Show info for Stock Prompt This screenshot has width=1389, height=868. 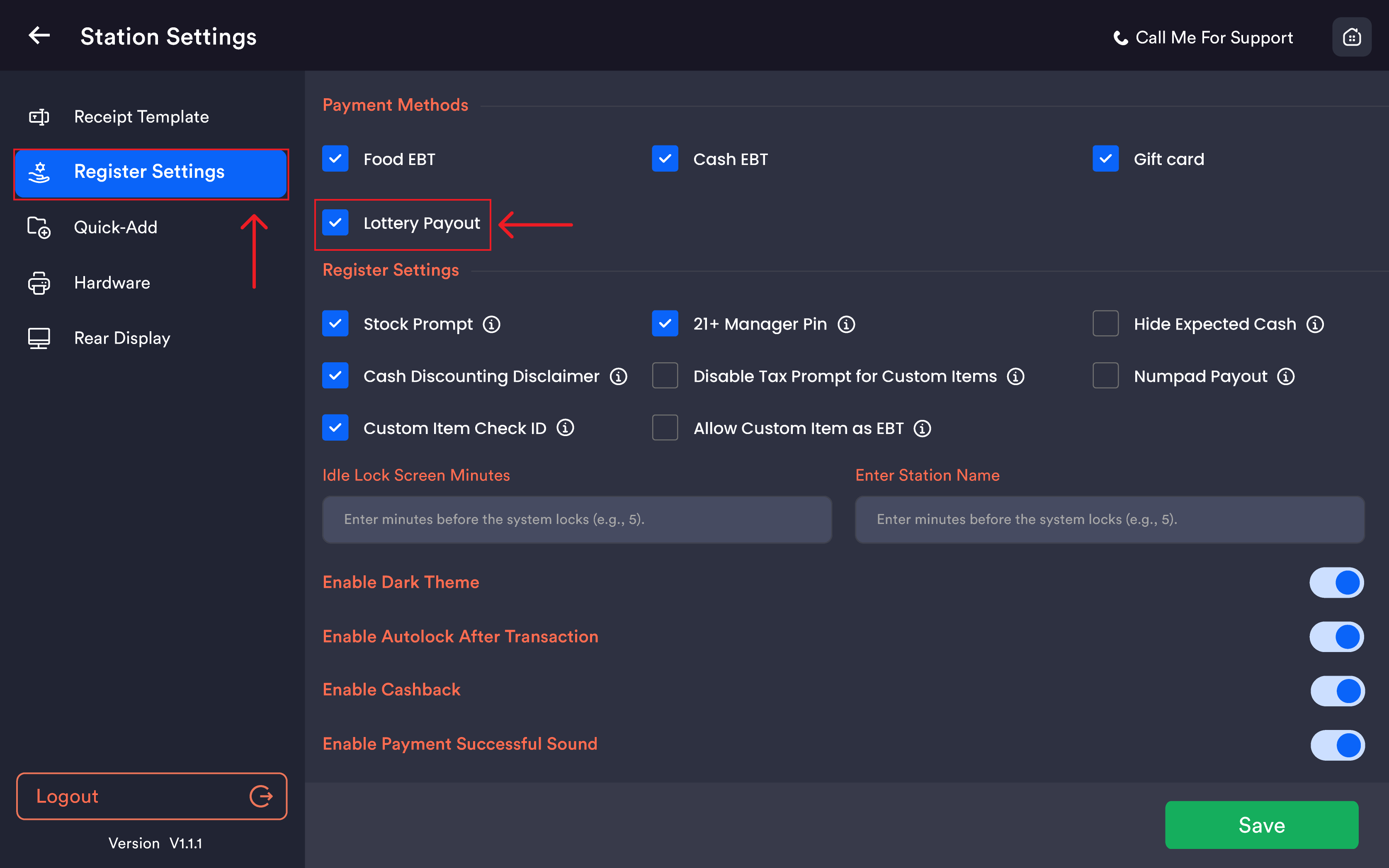click(491, 324)
